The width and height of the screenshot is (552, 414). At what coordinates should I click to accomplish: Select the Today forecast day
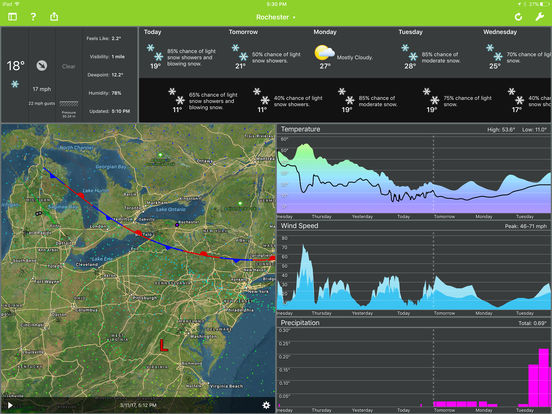(152, 32)
